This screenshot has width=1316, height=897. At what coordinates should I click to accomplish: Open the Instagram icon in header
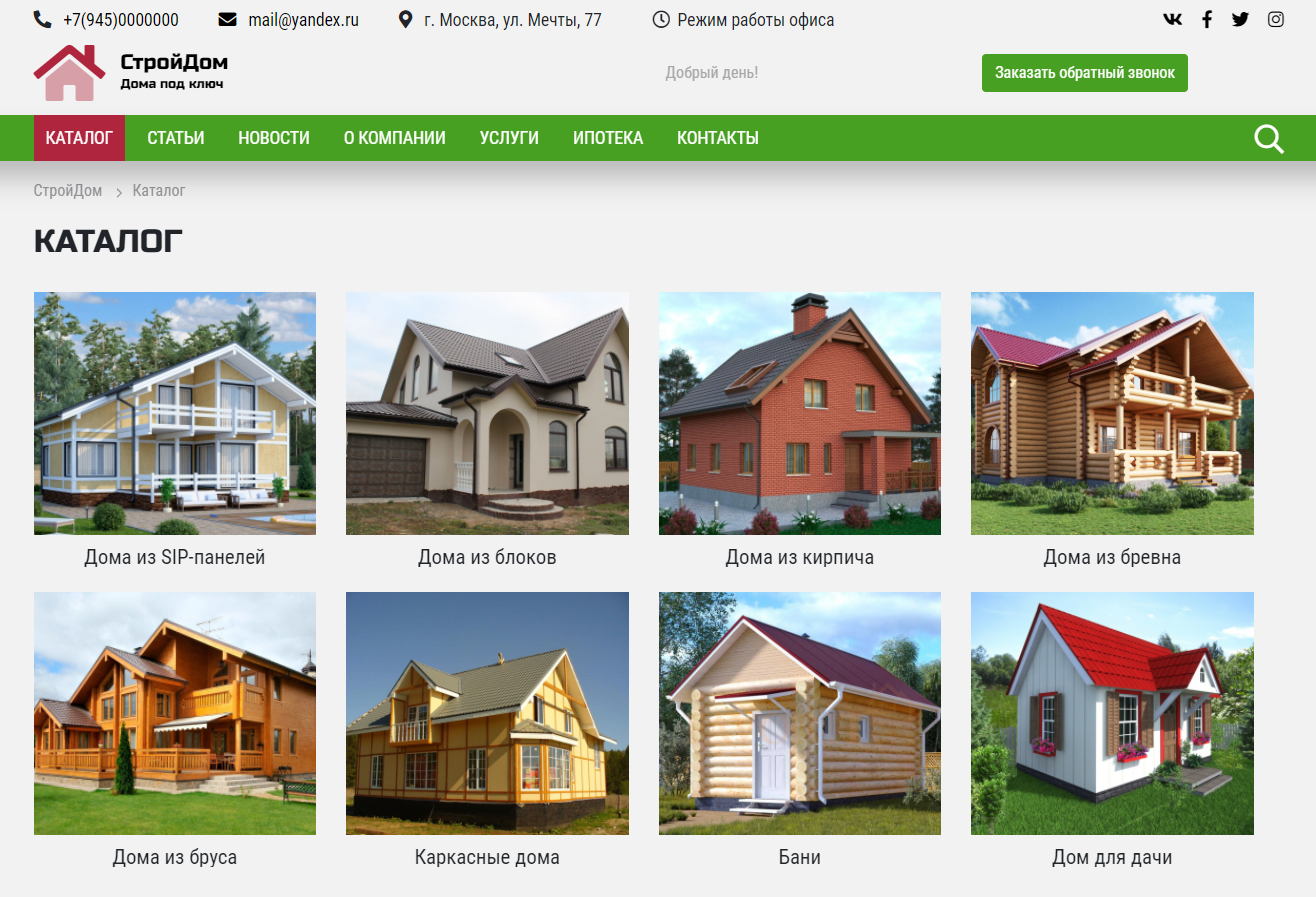pyautogui.click(x=1275, y=19)
